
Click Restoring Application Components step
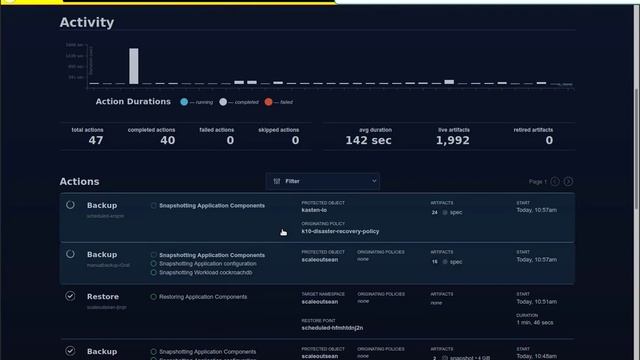click(x=203, y=297)
